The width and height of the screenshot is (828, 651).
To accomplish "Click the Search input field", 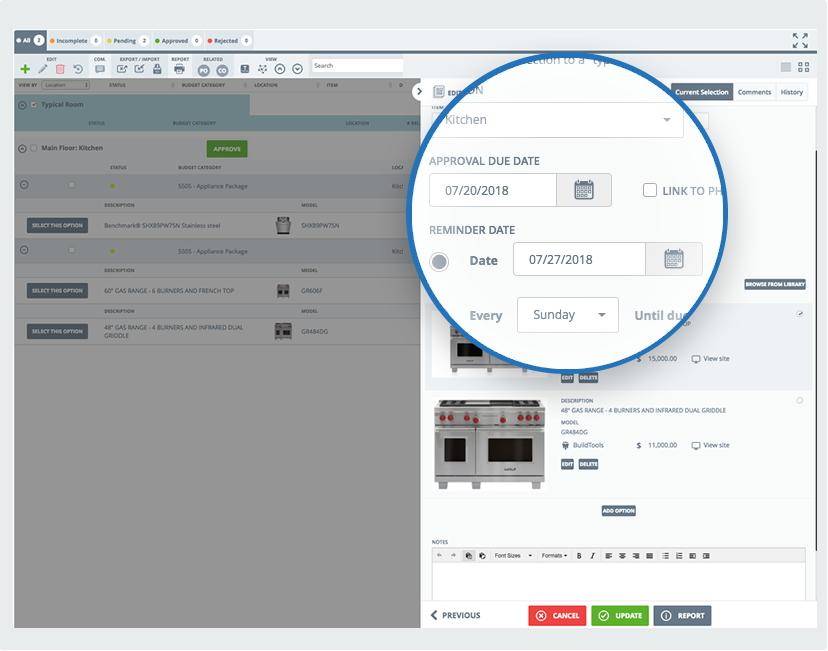I will coord(356,66).
